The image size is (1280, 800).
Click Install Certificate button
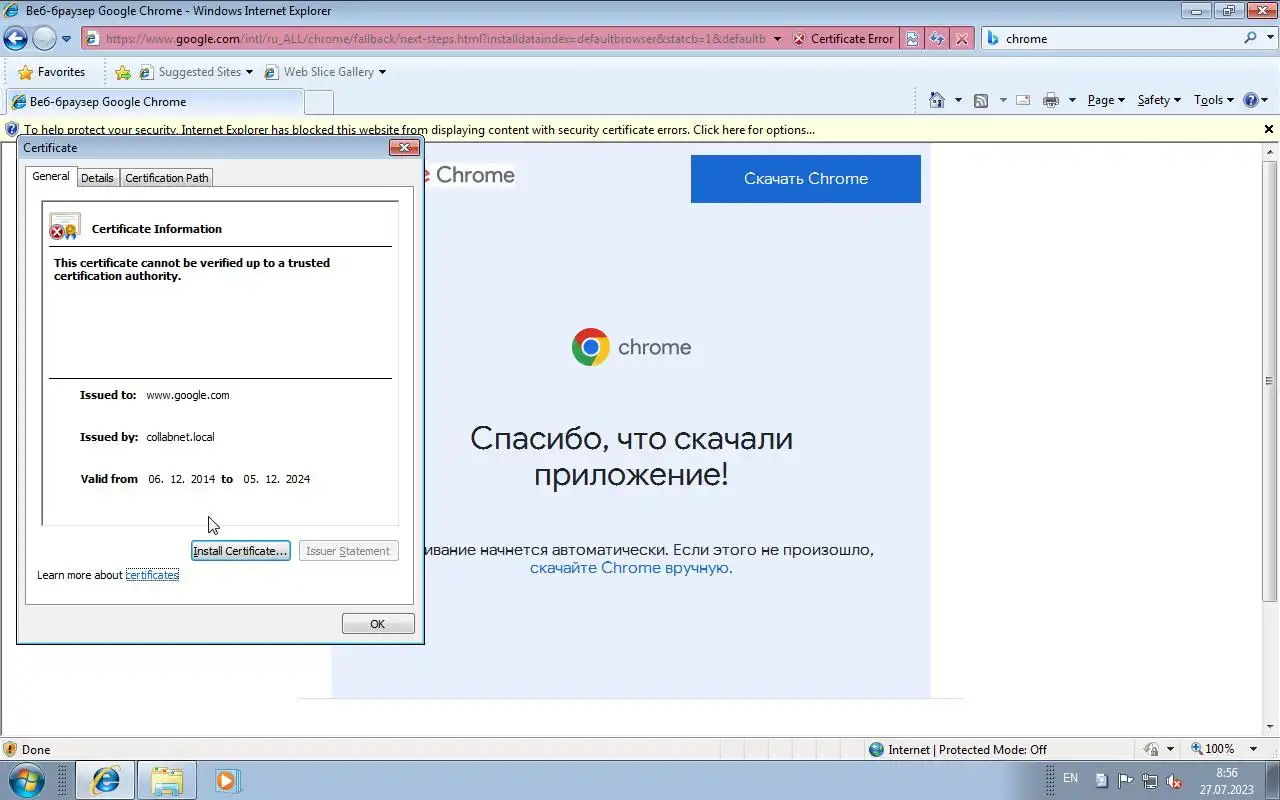(240, 551)
